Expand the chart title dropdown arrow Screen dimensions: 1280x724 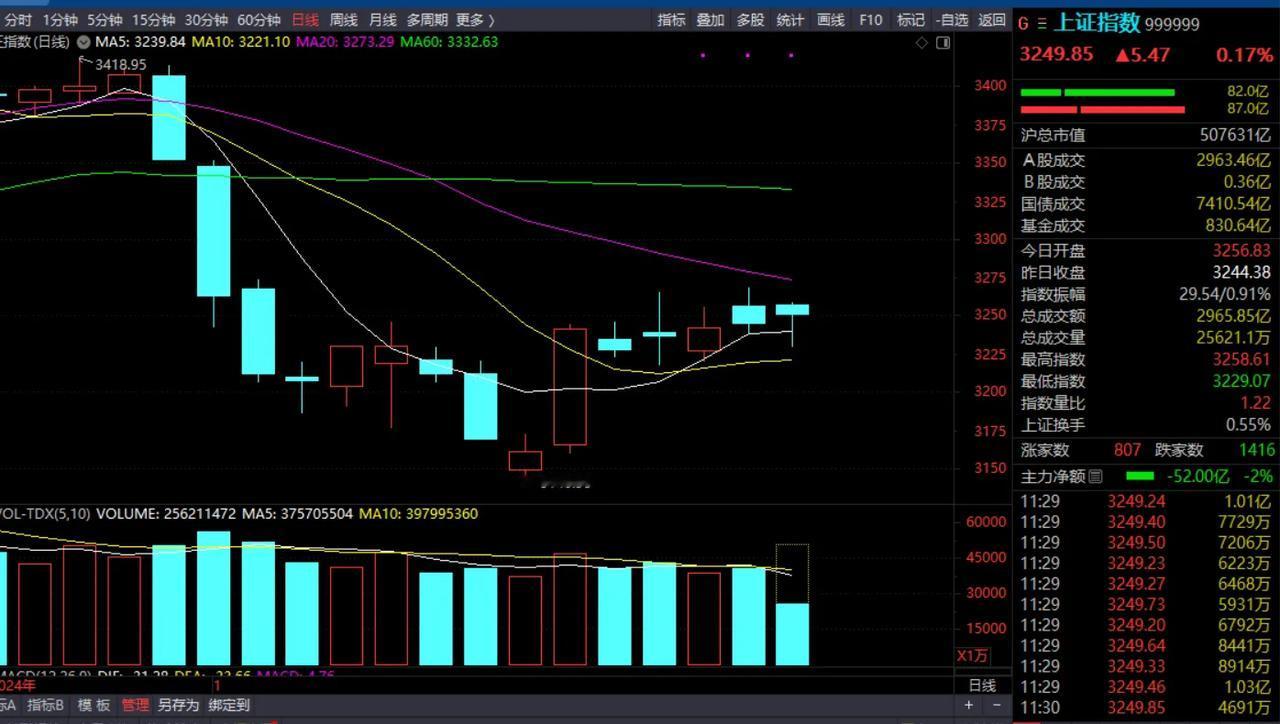tap(83, 42)
